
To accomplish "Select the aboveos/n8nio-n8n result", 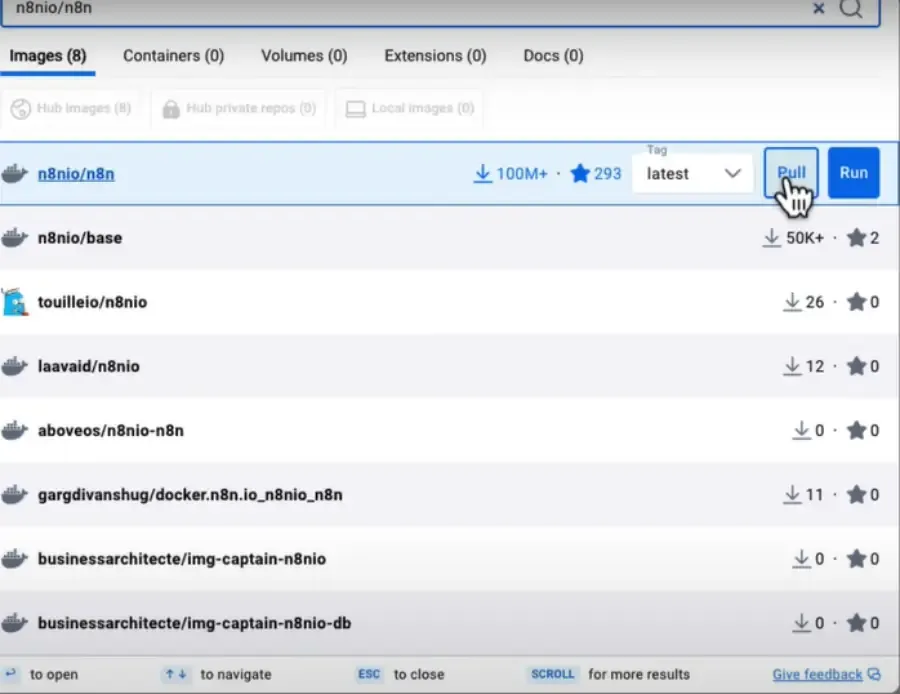I will (449, 431).
